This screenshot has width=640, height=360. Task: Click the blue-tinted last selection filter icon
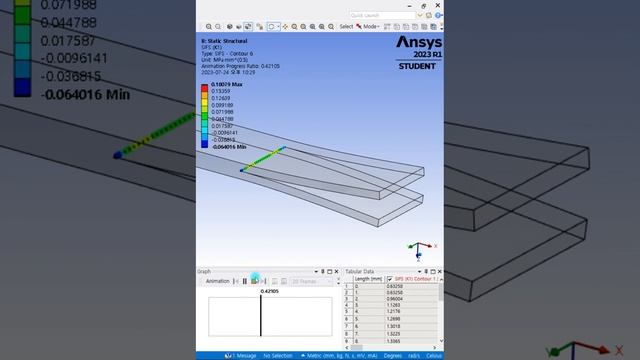[433, 27]
